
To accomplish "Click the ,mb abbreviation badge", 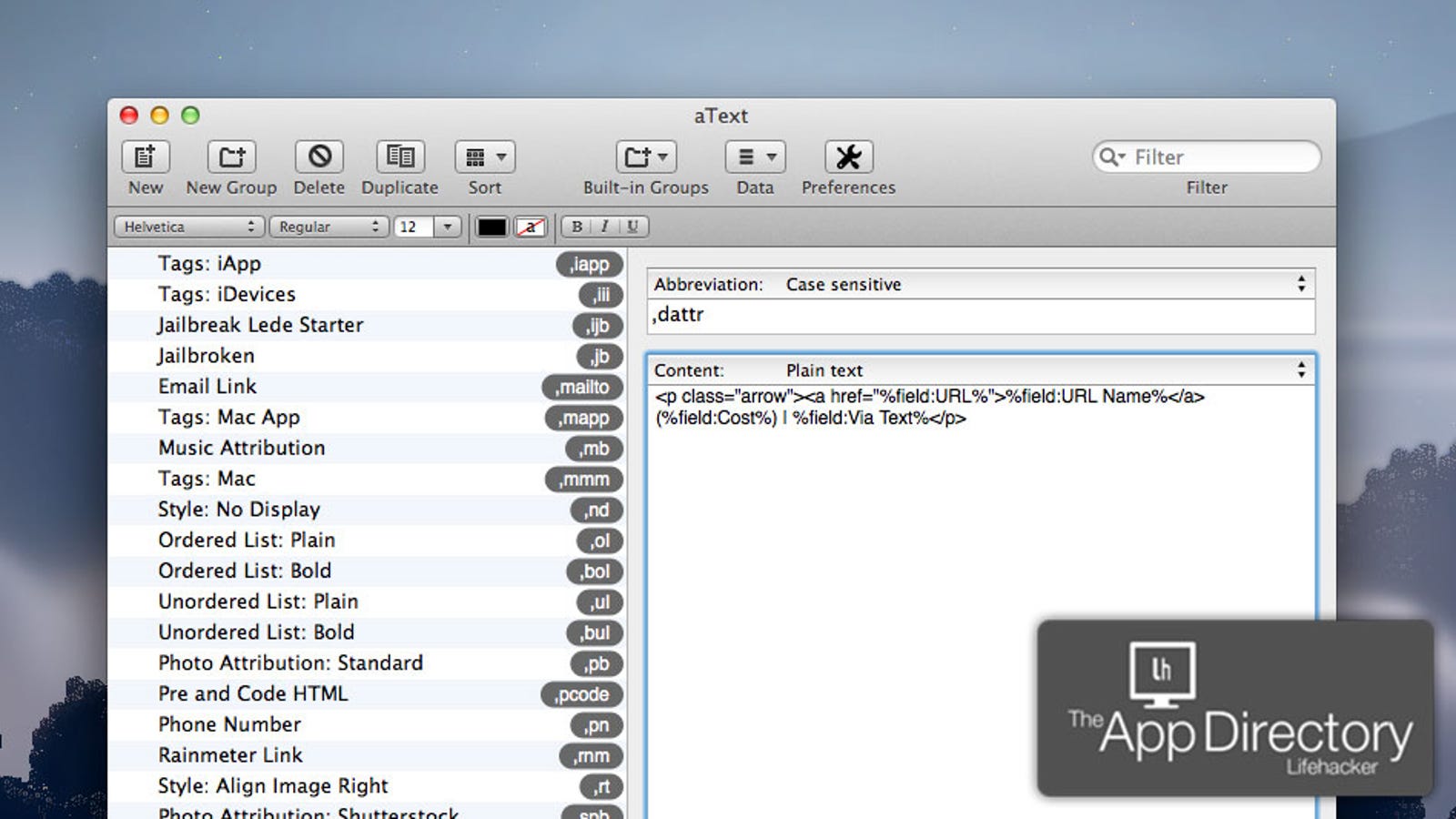I will (594, 449).
